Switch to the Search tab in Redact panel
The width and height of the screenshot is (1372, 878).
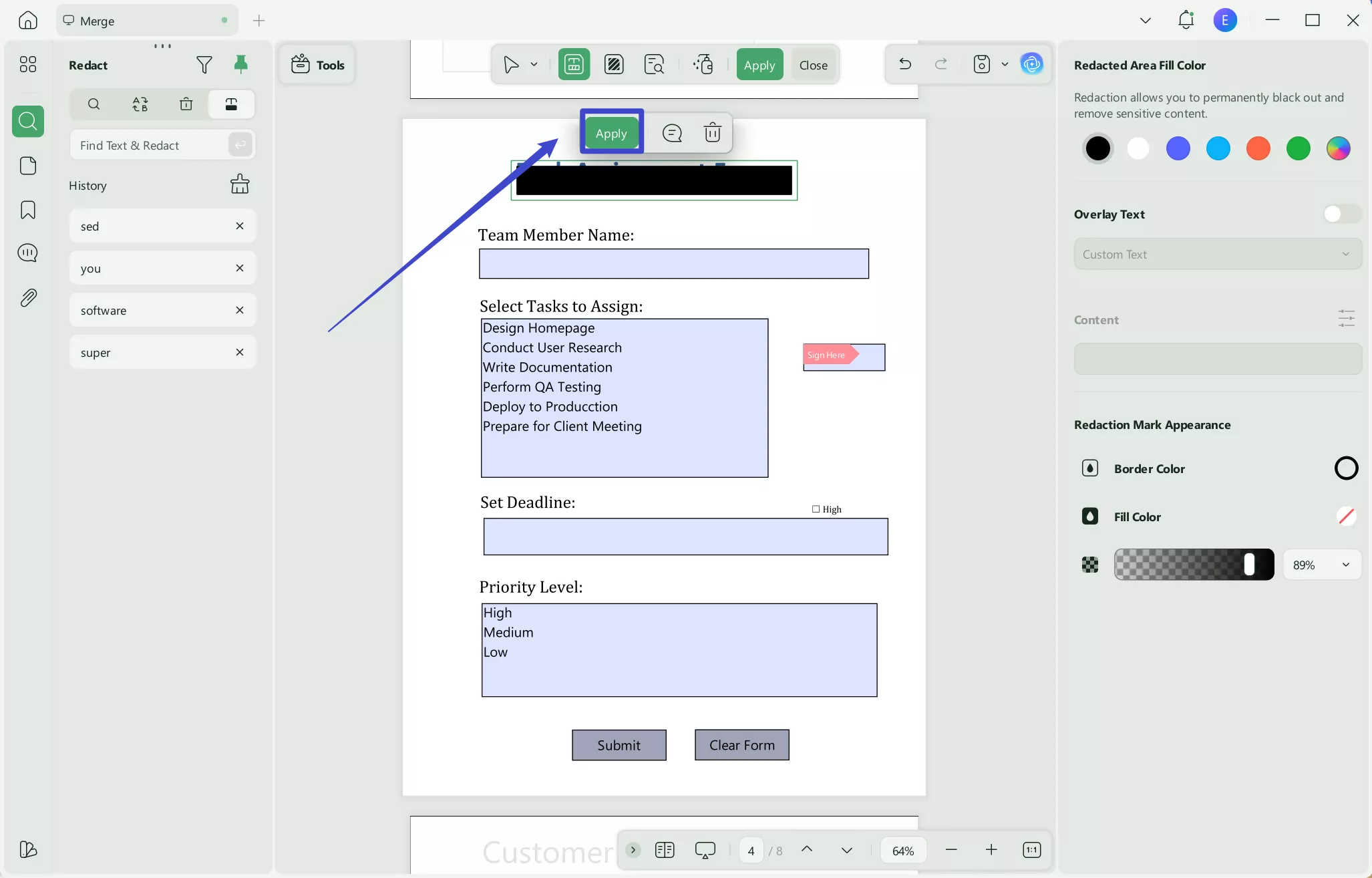[94, 104]
